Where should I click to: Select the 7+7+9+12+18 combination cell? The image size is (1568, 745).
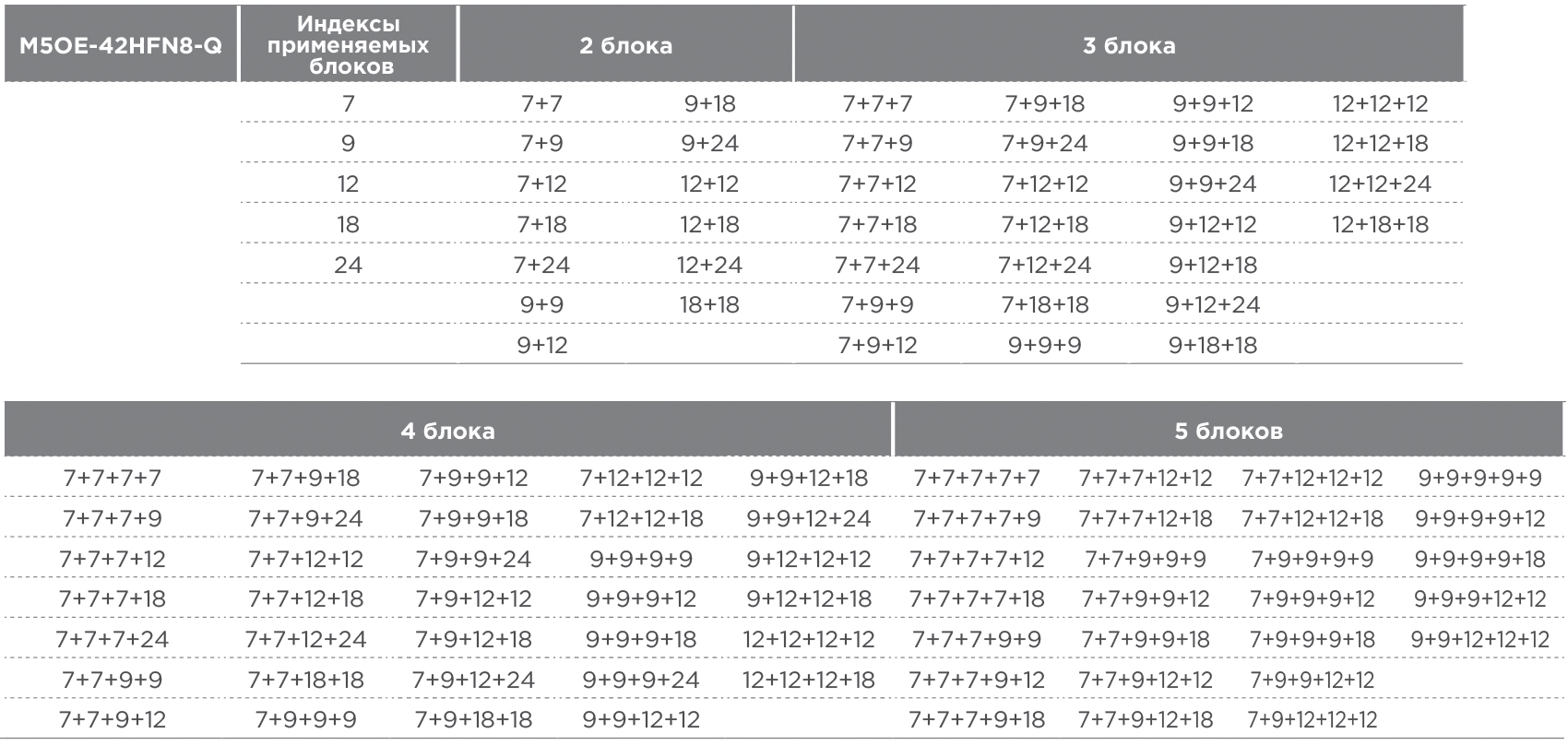click(x=1145, y=719)
